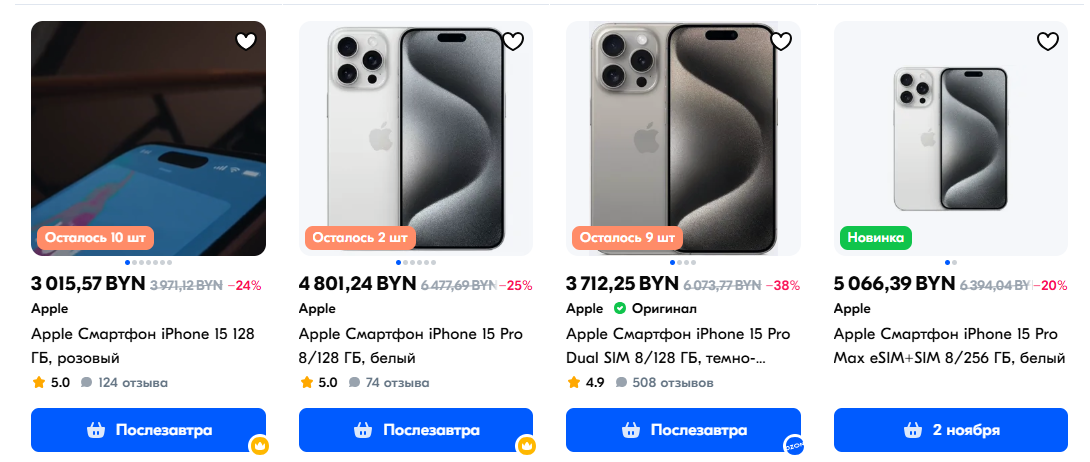Open iPhone 15 Pro Max eSIM+SIM title
The image size is (1090, 462).
coord(949,346)
